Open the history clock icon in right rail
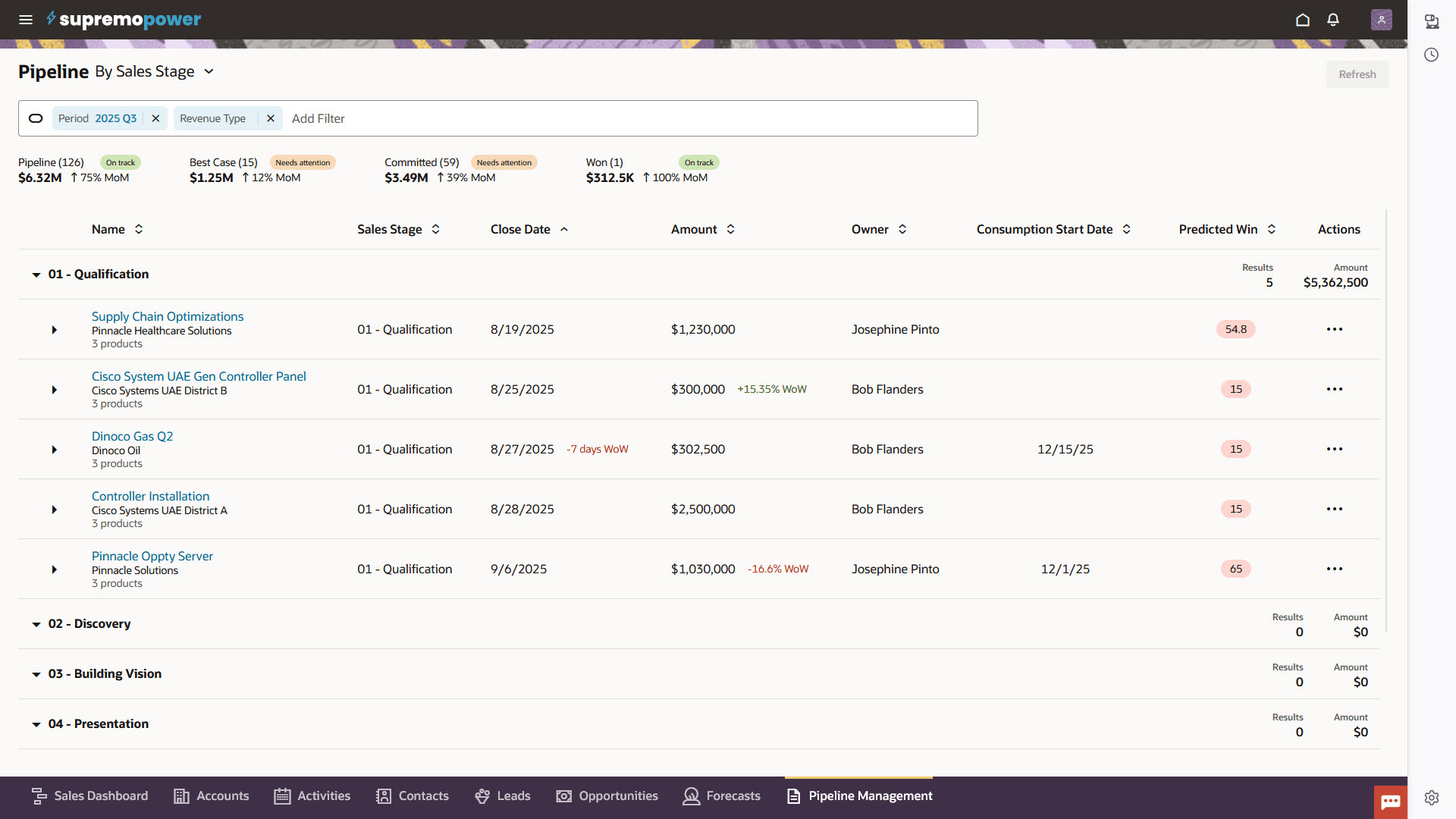1456x819 pixels. point(1432,55)
